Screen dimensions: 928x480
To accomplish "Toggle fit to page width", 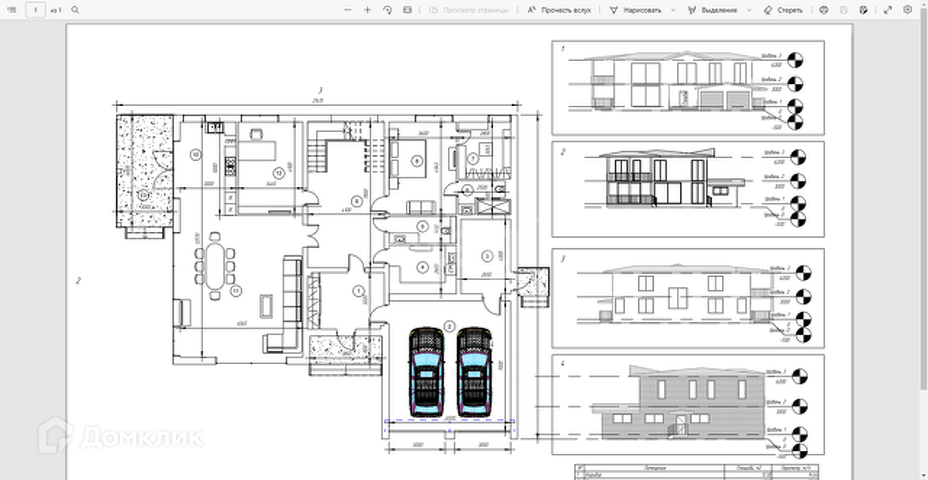I will click(x=407, y=10).
